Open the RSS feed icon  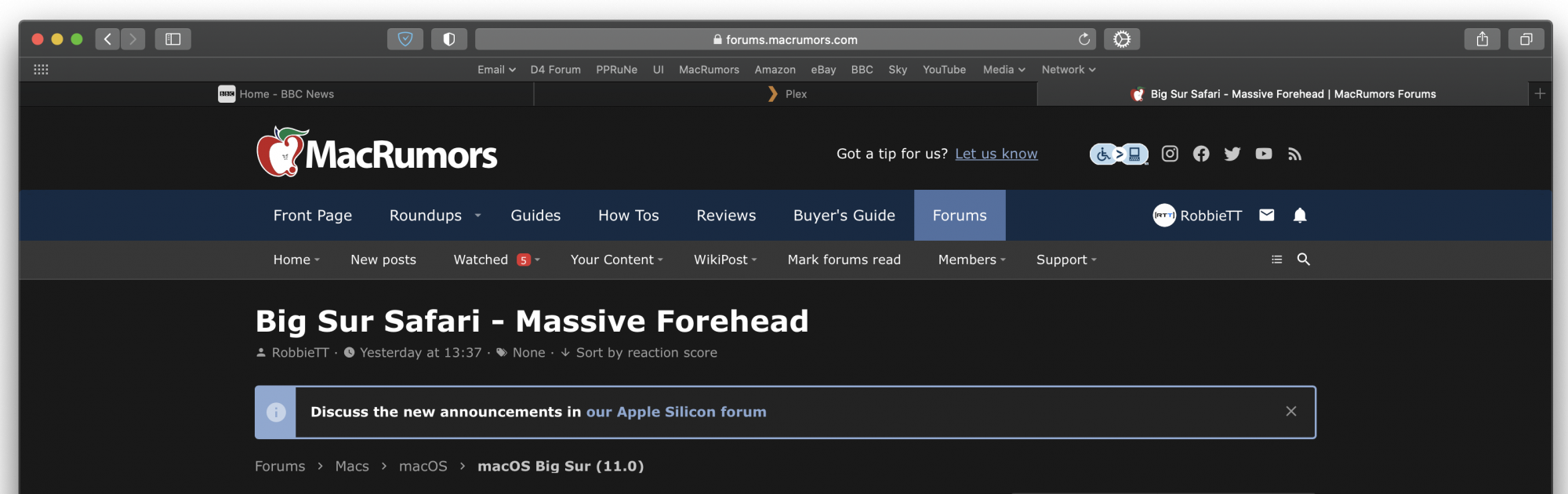click(x=1294, y=154)
